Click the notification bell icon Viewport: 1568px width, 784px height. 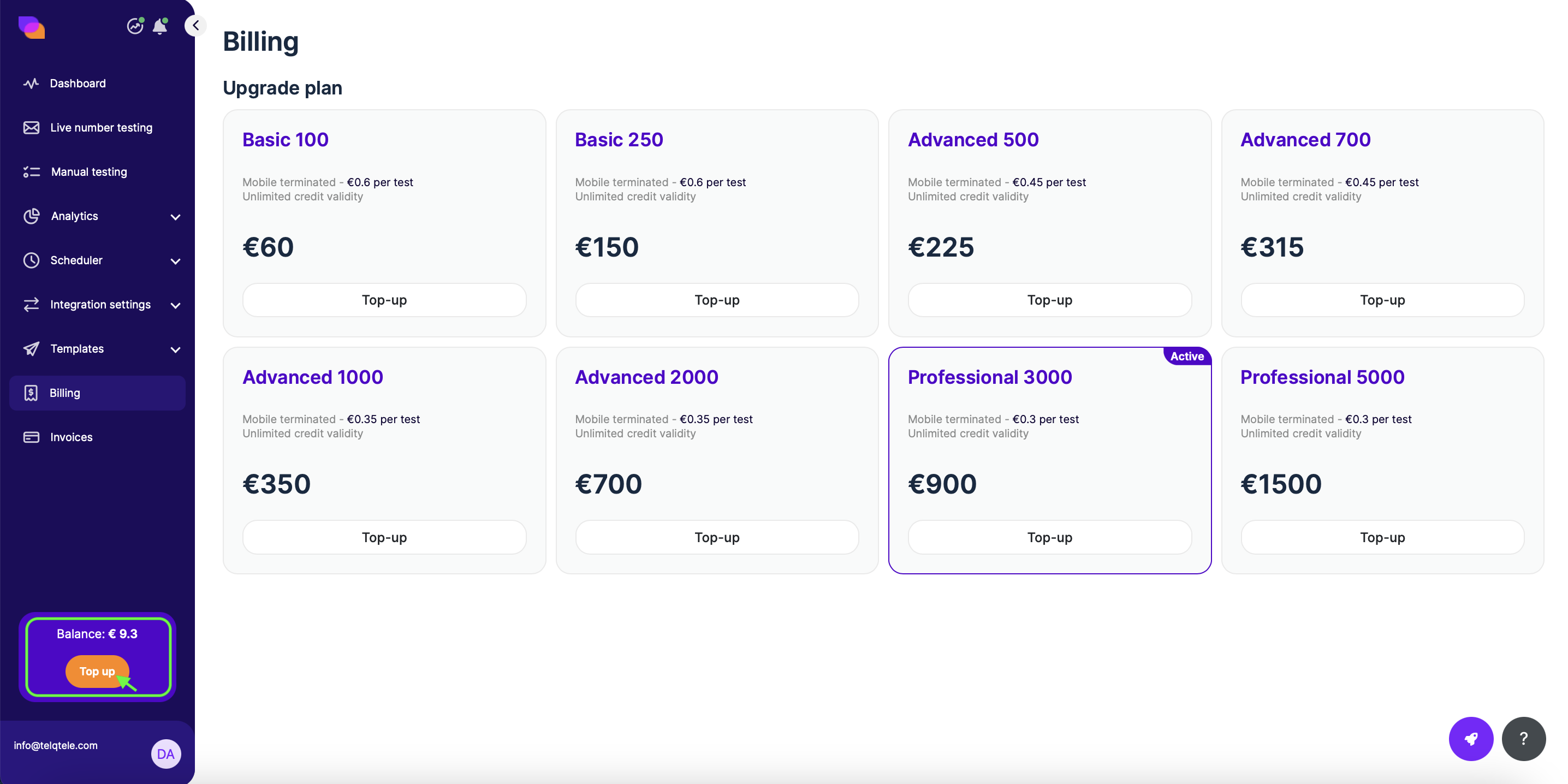point(159,26)
